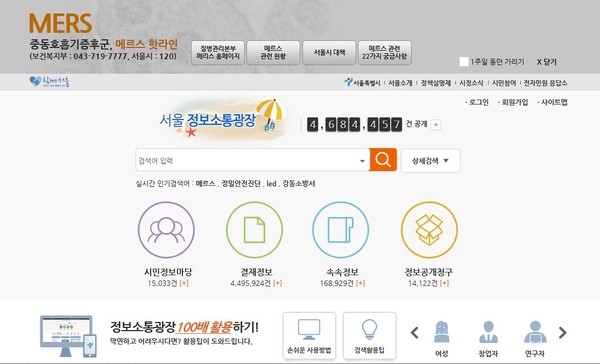
Task: Close the MERS banner with X 닫기
Action: click(x=546, y=62)
